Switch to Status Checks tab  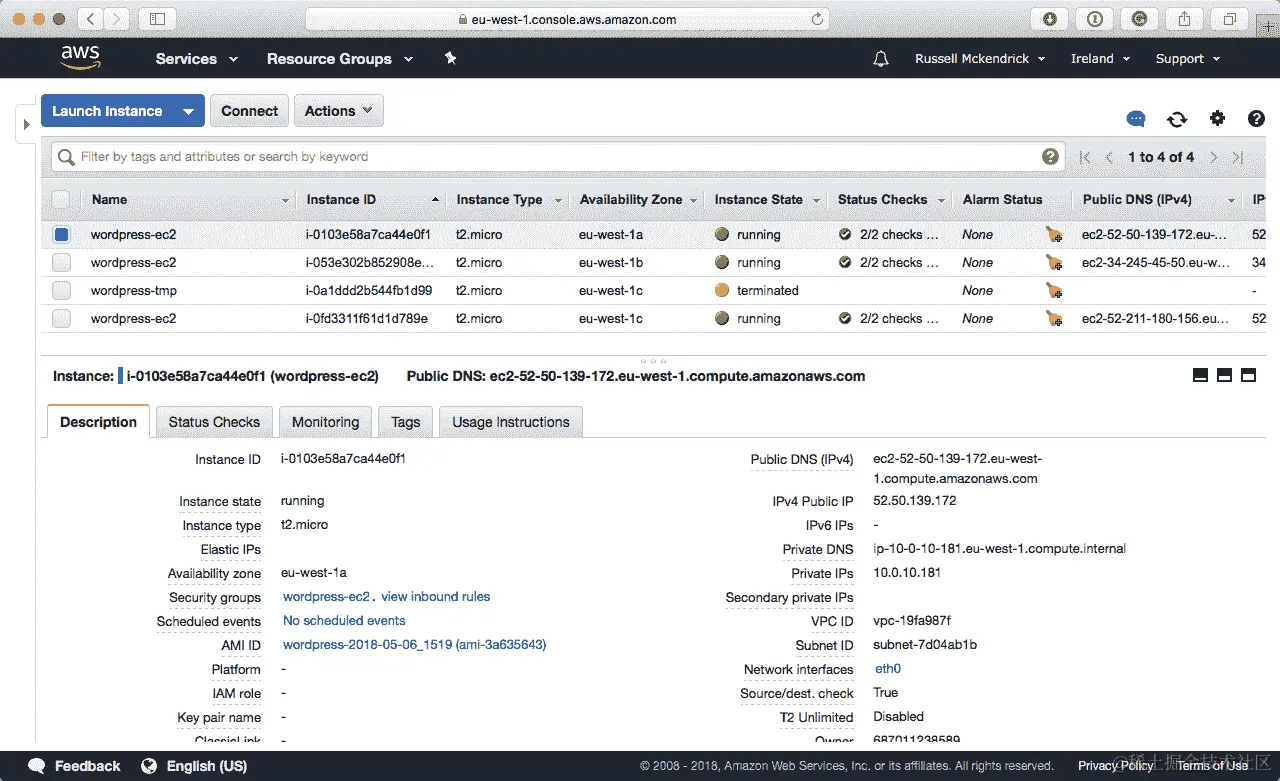214,422
